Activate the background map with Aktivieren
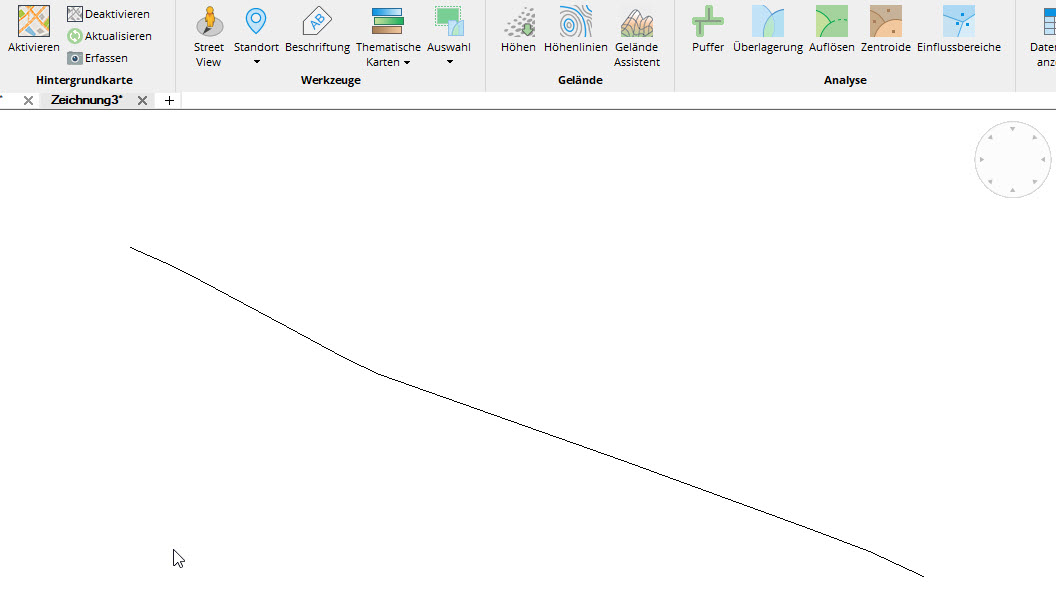The image size is (1056, 597). coord(33,29)
